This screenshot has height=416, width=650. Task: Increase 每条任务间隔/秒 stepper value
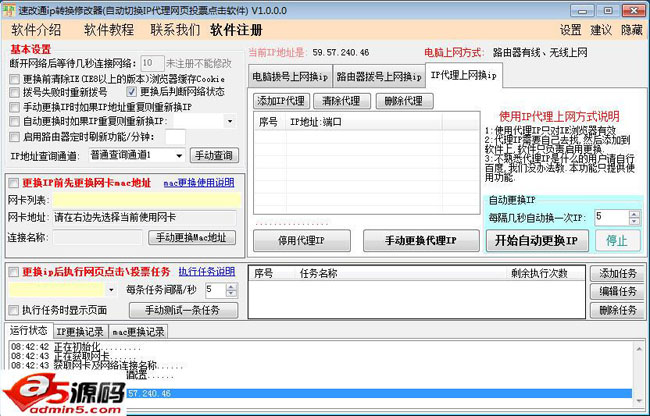[x=232, y=286]
